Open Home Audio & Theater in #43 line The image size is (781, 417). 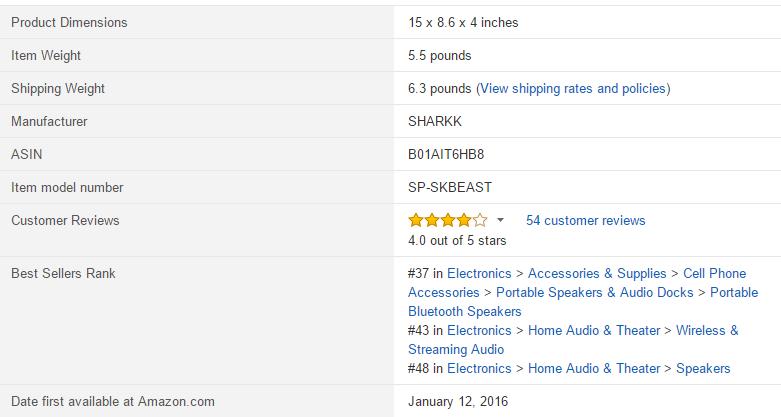(x=594, y=330)
